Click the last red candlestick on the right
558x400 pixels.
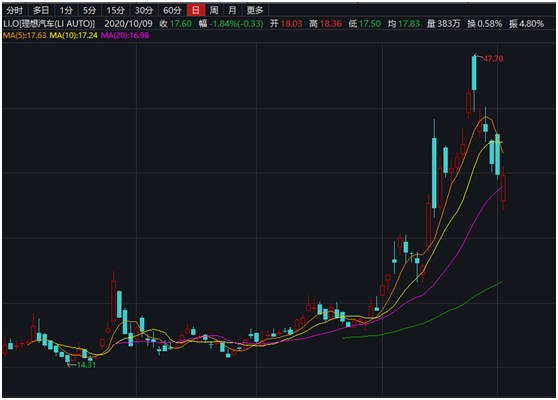click(x=503, y=188)
